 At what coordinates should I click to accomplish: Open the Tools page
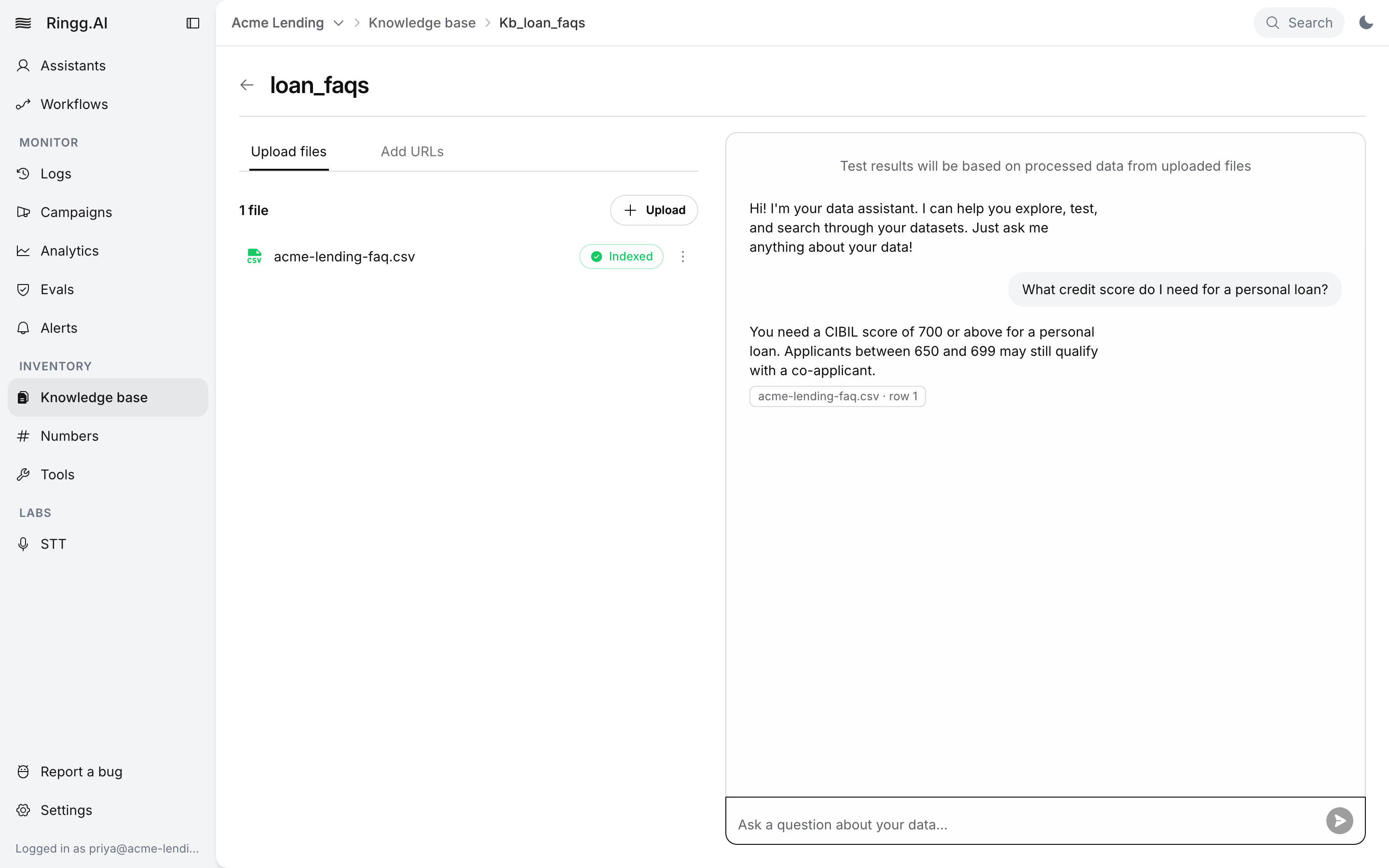pyautogui.click(x=108, y=474)
